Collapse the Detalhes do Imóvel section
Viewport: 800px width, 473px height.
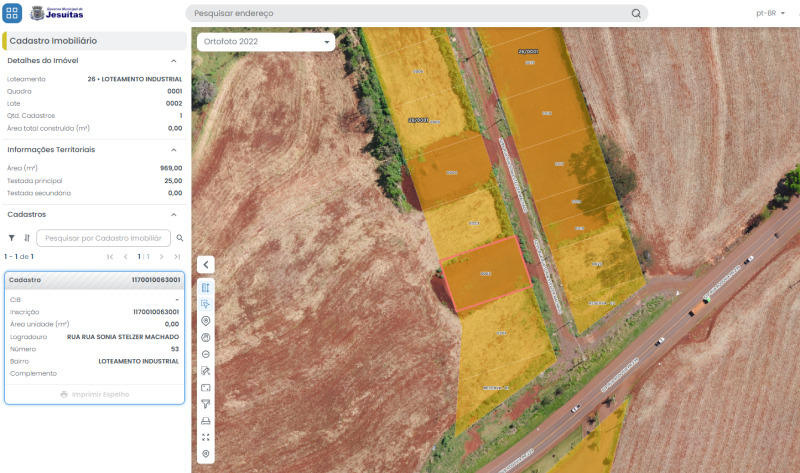(173, 61)
